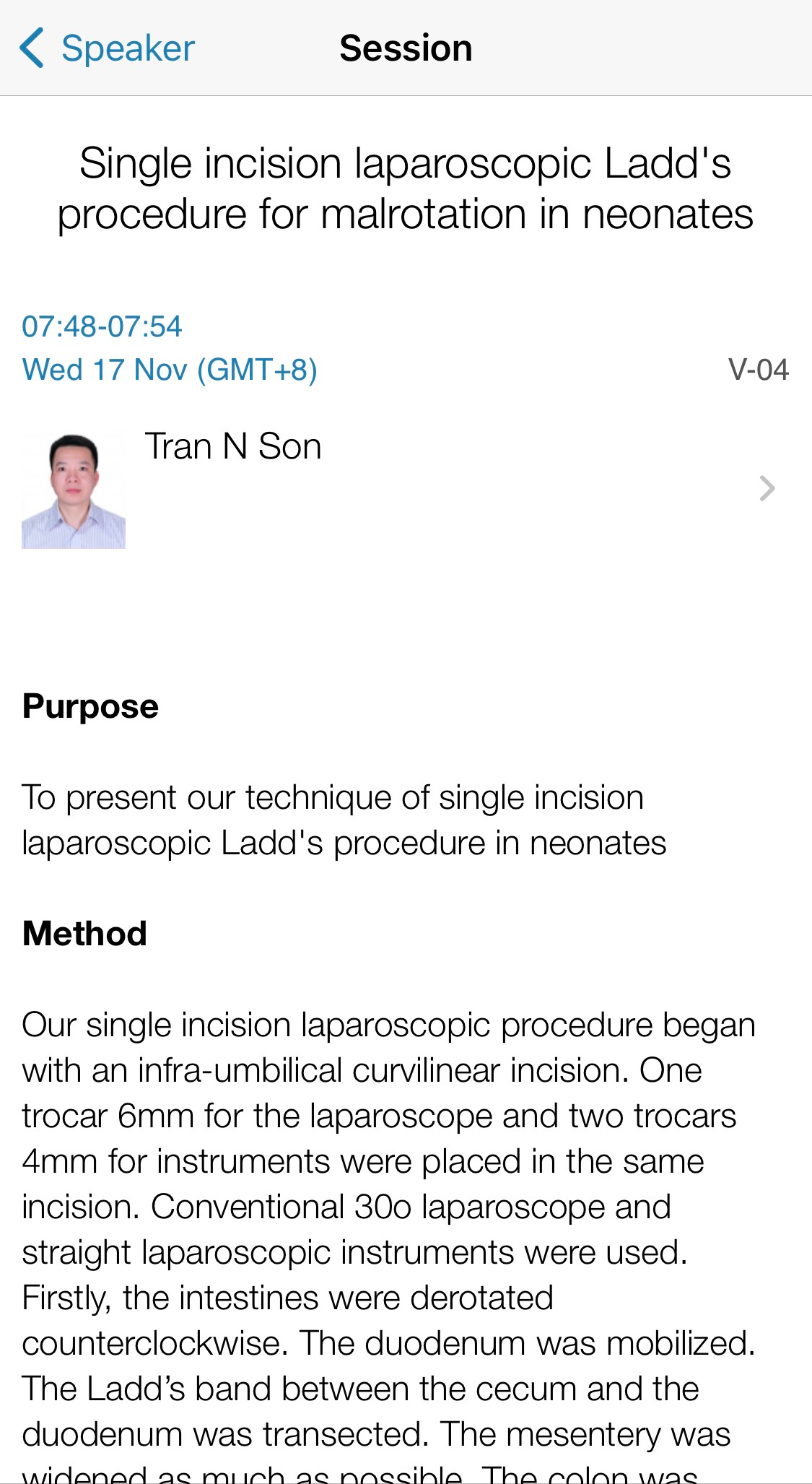This screenshot has width=812, height=1484.
Task: Select the Ladd's procedure presentation title
Action: tap(406, 188)
